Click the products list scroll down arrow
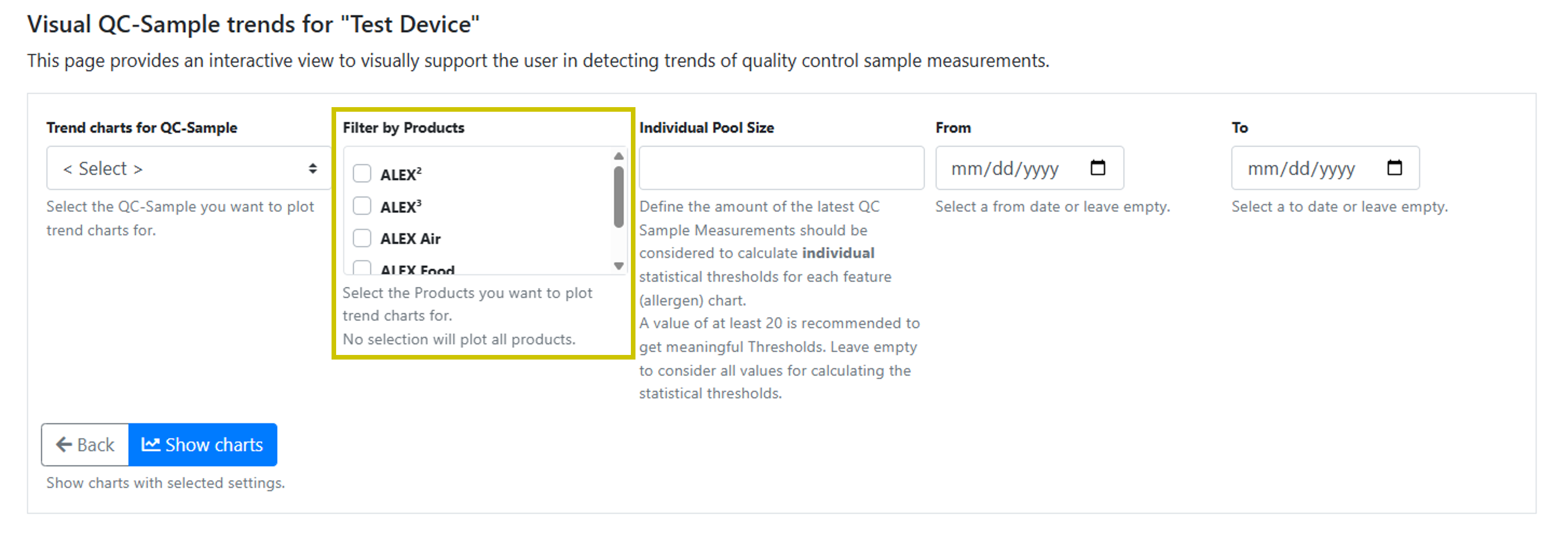 [618, 266]
